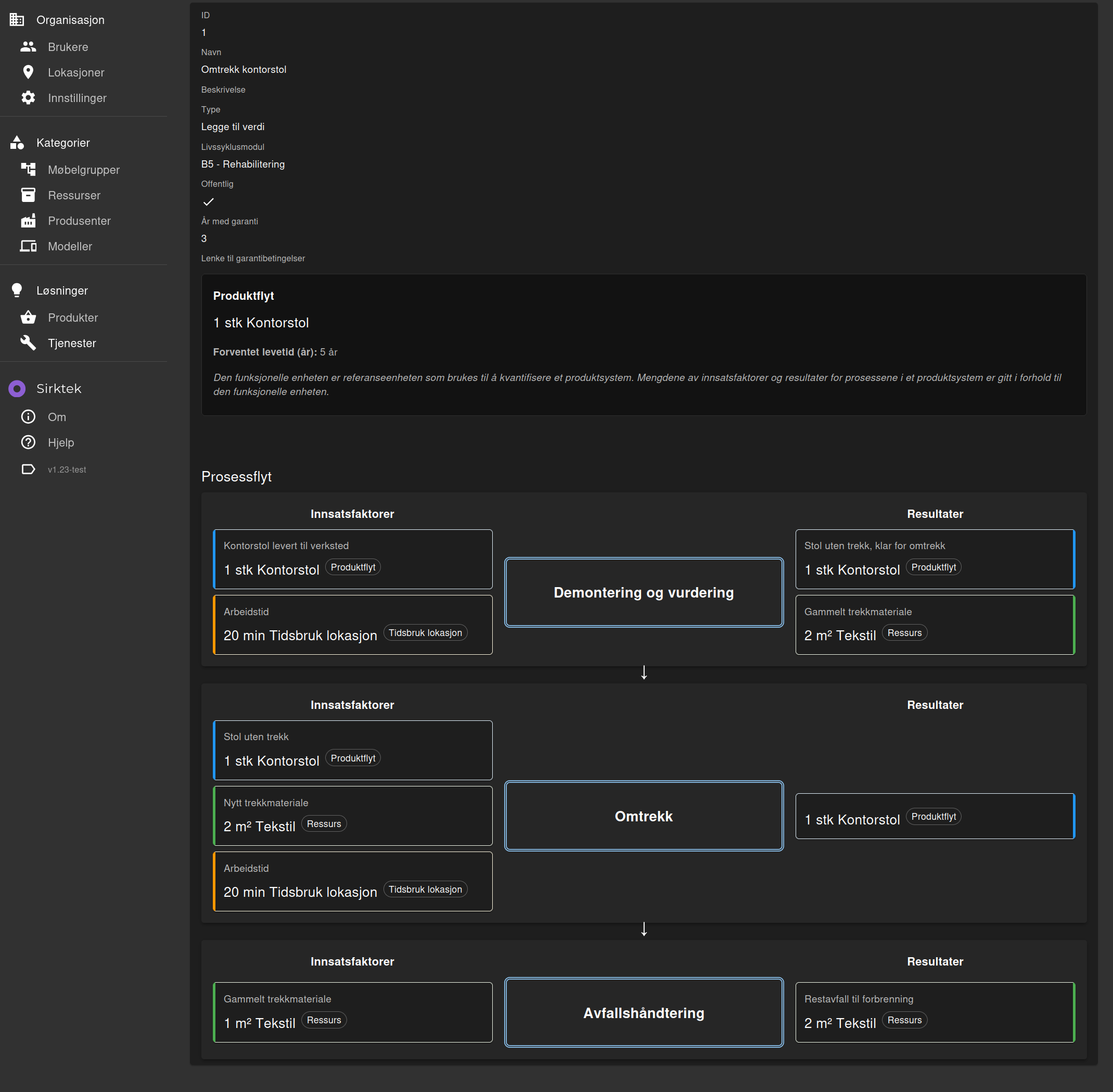Click the Omtrekk process box

(x=643, y=816)
